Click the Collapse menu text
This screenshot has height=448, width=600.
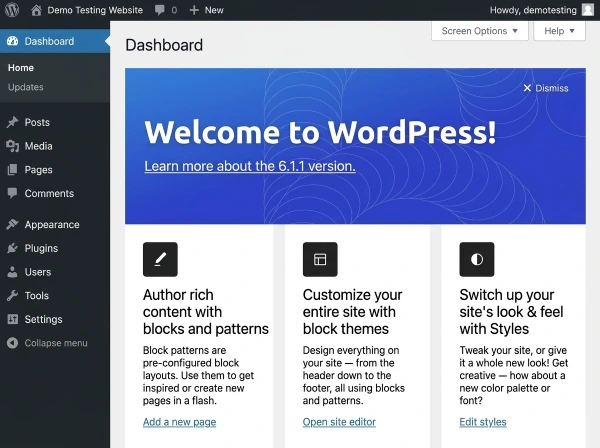[x=56, y=343]
